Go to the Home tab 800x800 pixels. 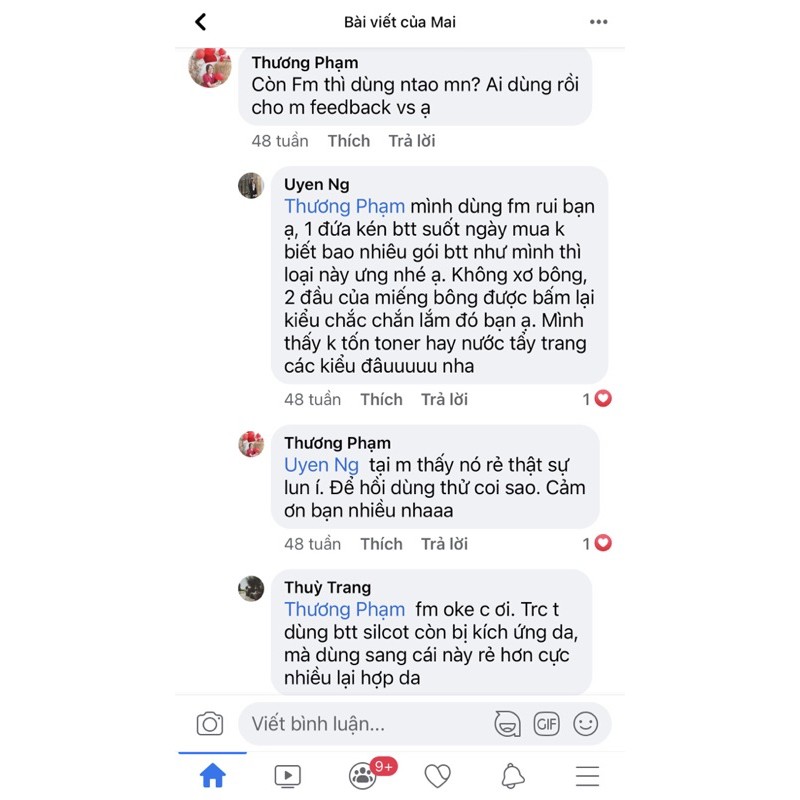click(x=212, y=776)
